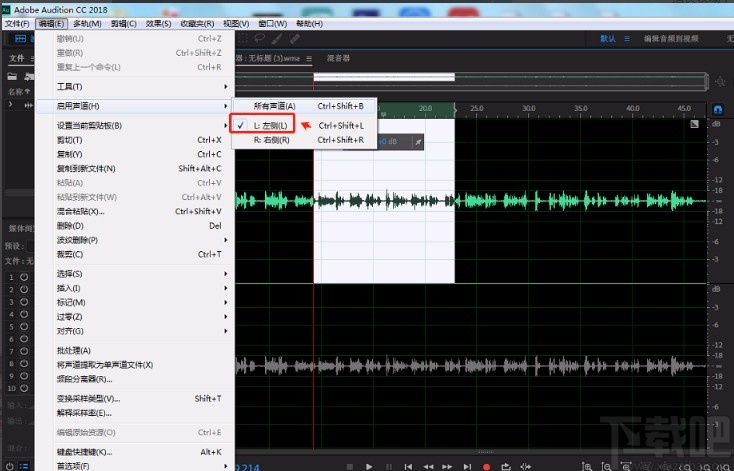The image size is (734, 471).
Task: Open the 效果(S) menu
Action: tap(158, 23)
